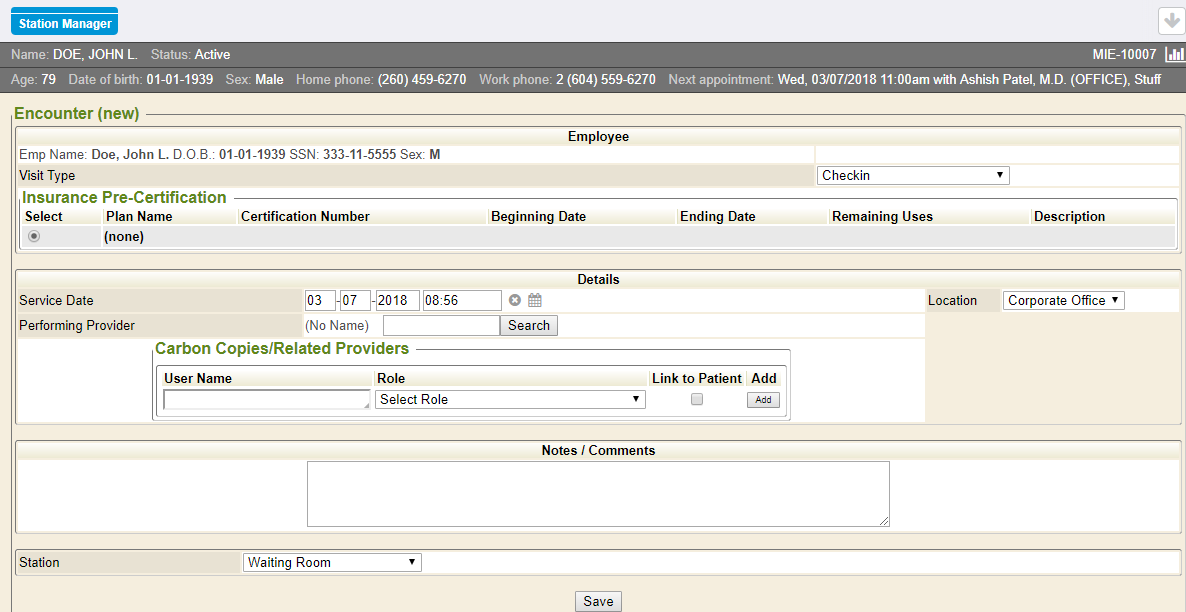Click inside the Notes / Comments text area

pos(597,493)
